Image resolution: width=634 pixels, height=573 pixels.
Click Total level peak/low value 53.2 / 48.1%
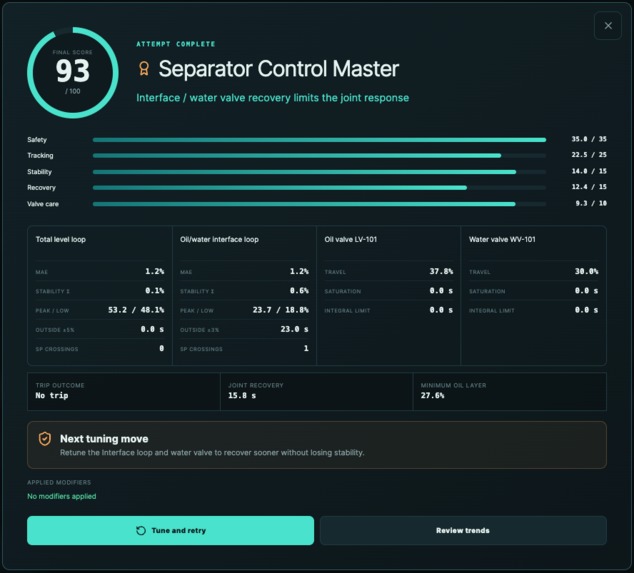click(x=136, y=310)
